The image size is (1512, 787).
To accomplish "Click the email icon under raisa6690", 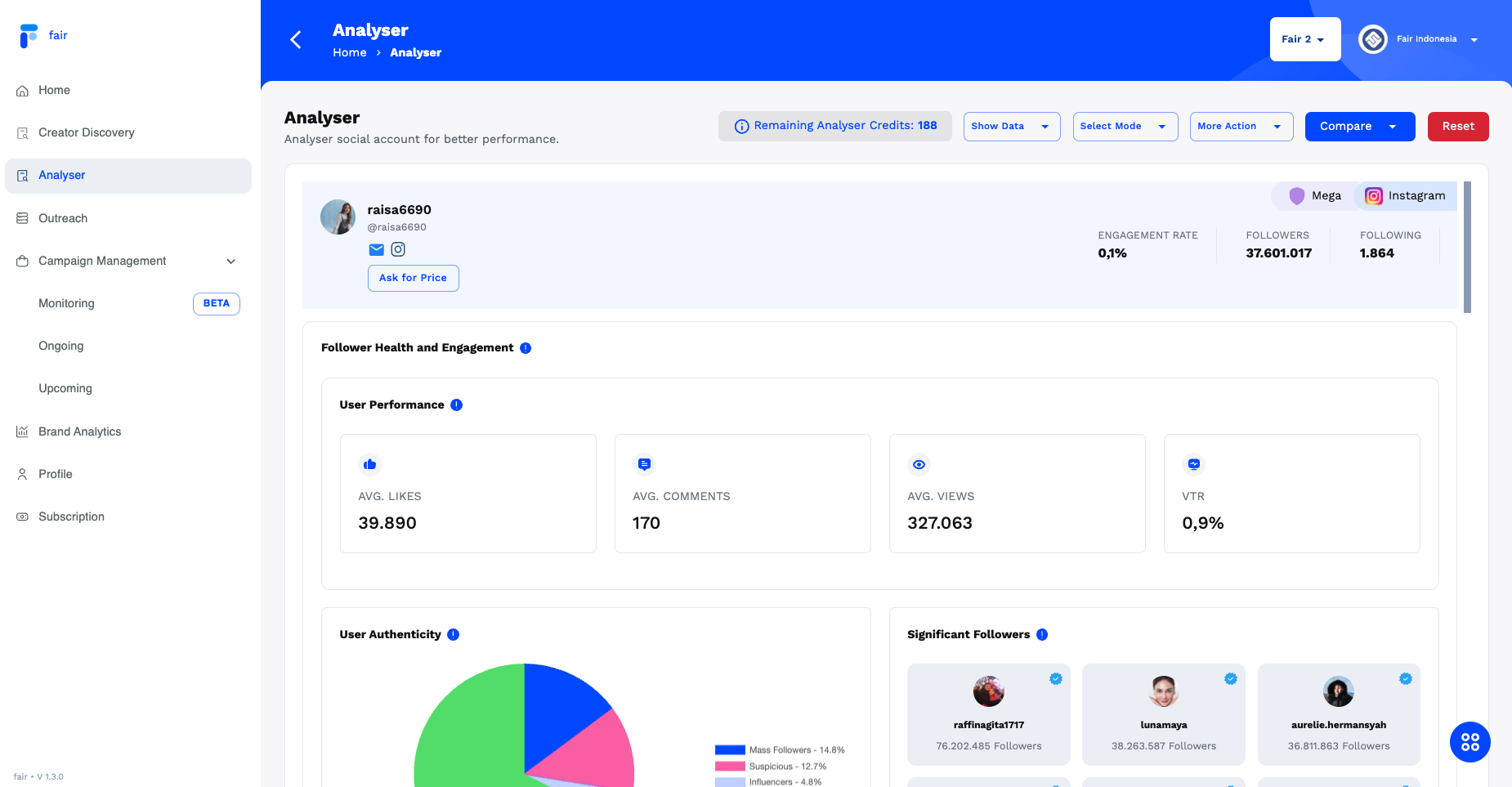I will [376, 250].
